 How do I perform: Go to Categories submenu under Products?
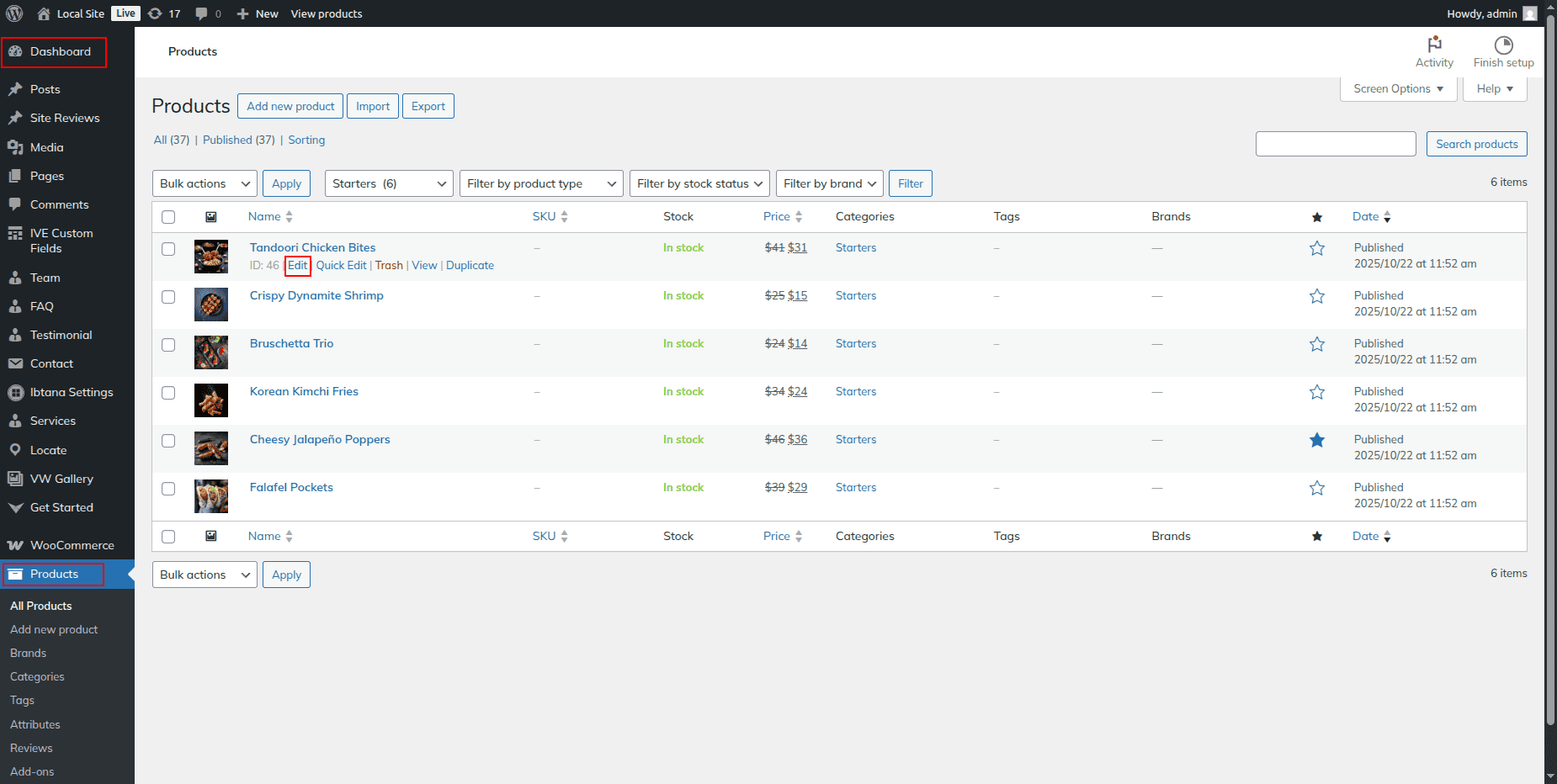(x=37, y=676)
